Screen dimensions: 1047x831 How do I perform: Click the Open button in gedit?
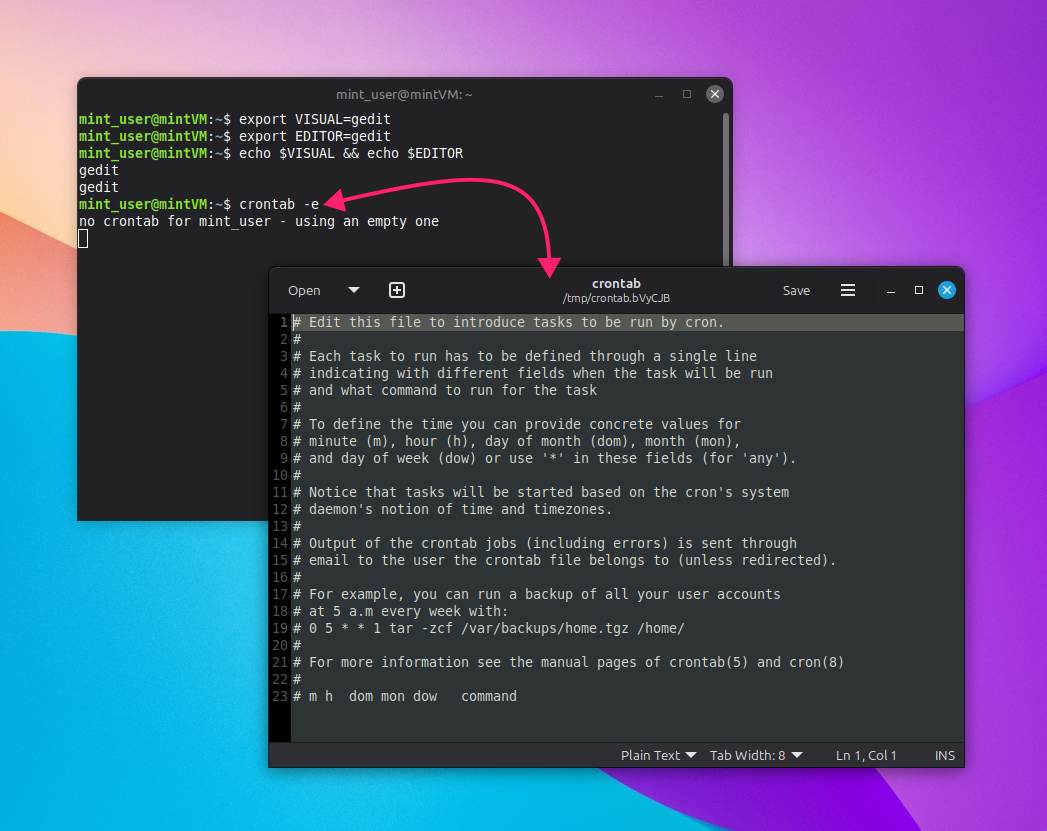pyautogui.click(x=304, y=290)
